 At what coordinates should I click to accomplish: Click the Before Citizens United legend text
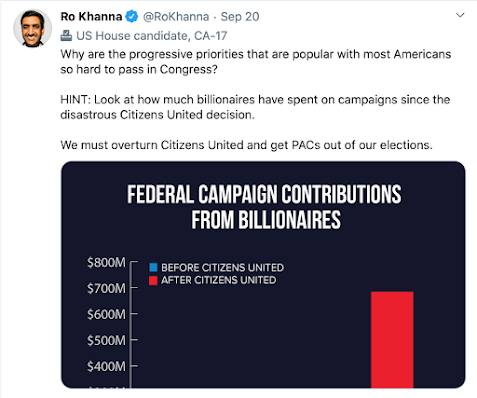click(x=222, y=267)
